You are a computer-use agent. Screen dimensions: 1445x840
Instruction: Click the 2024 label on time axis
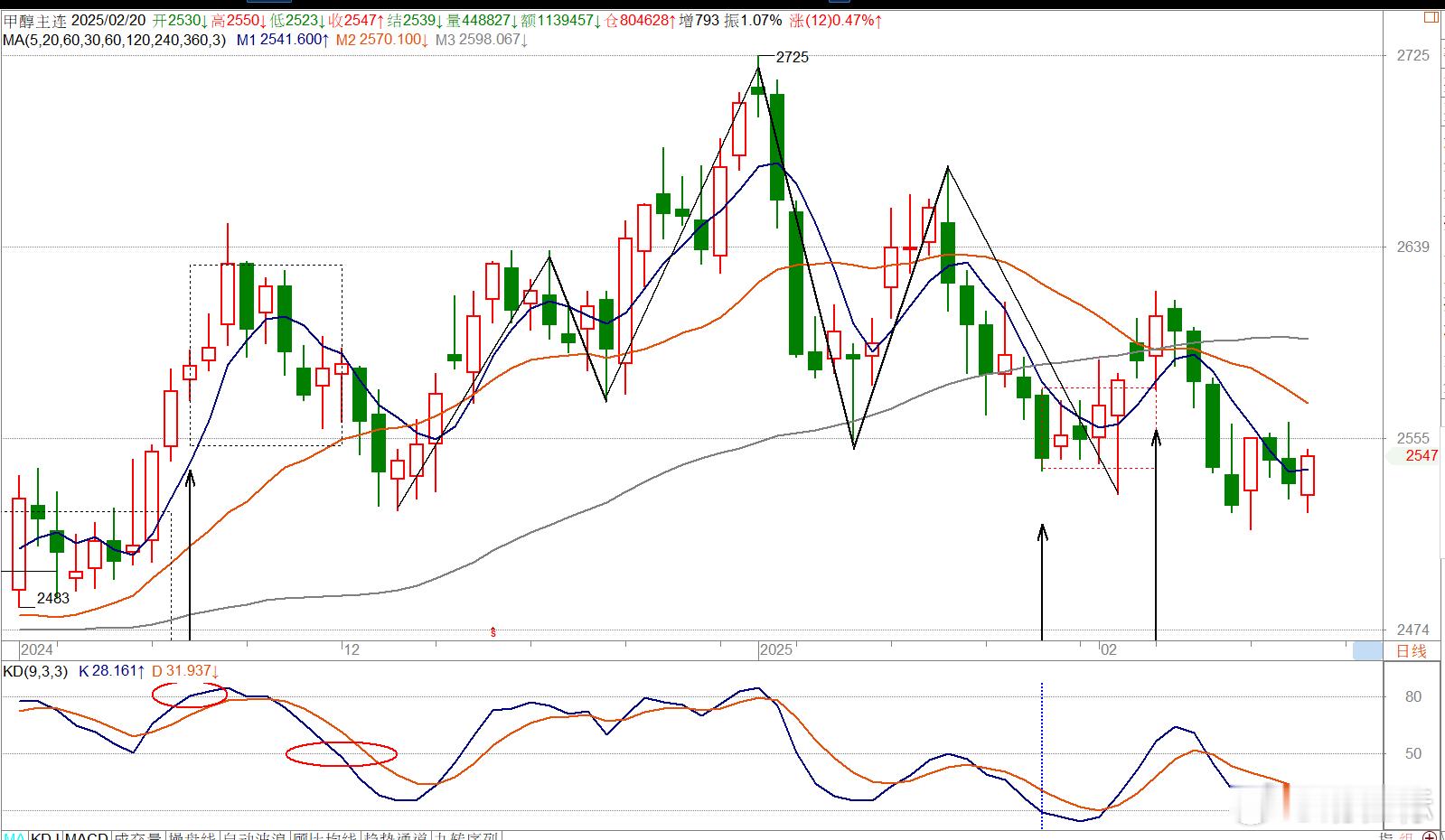click(x=37, y=650)
